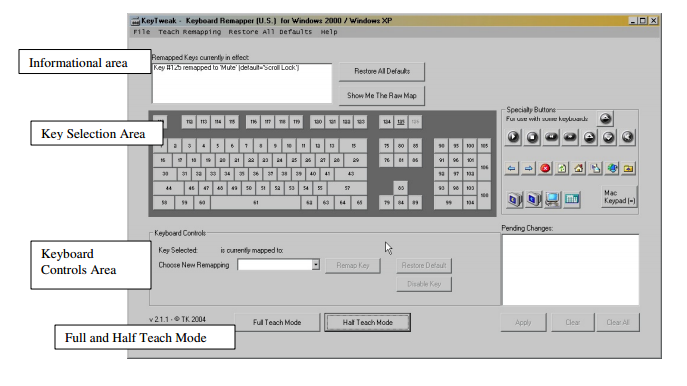Start Half Teach Mode
Screen dimensions: 687x386
(367, 322)
